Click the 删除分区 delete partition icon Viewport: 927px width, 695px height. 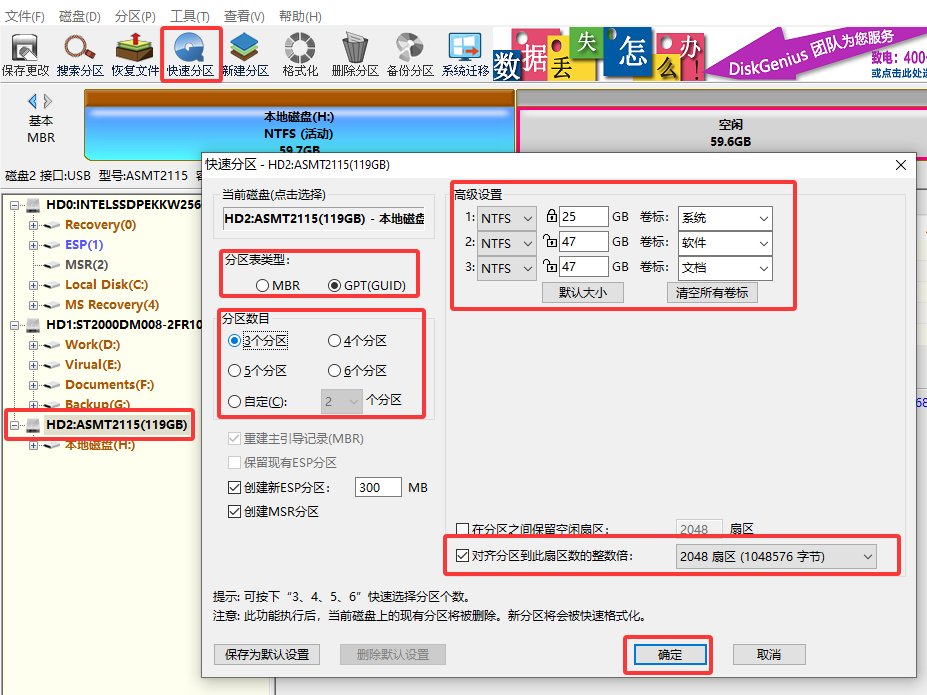pyautogui.click(x=355, y=55)
